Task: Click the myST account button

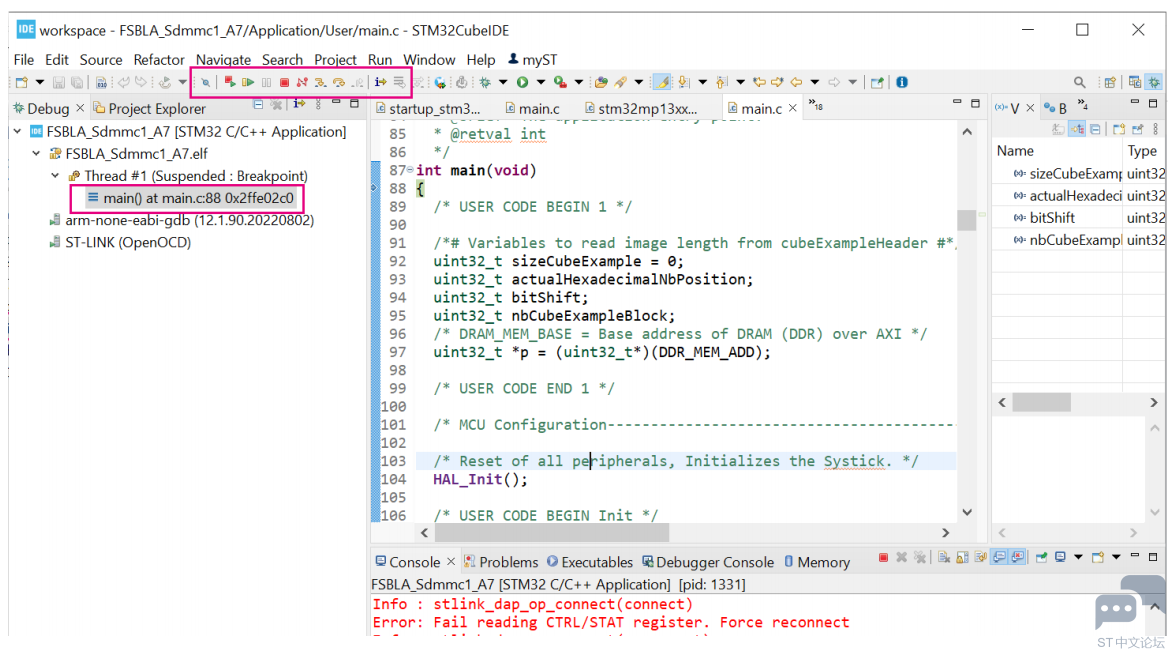Action: point(532,60)
